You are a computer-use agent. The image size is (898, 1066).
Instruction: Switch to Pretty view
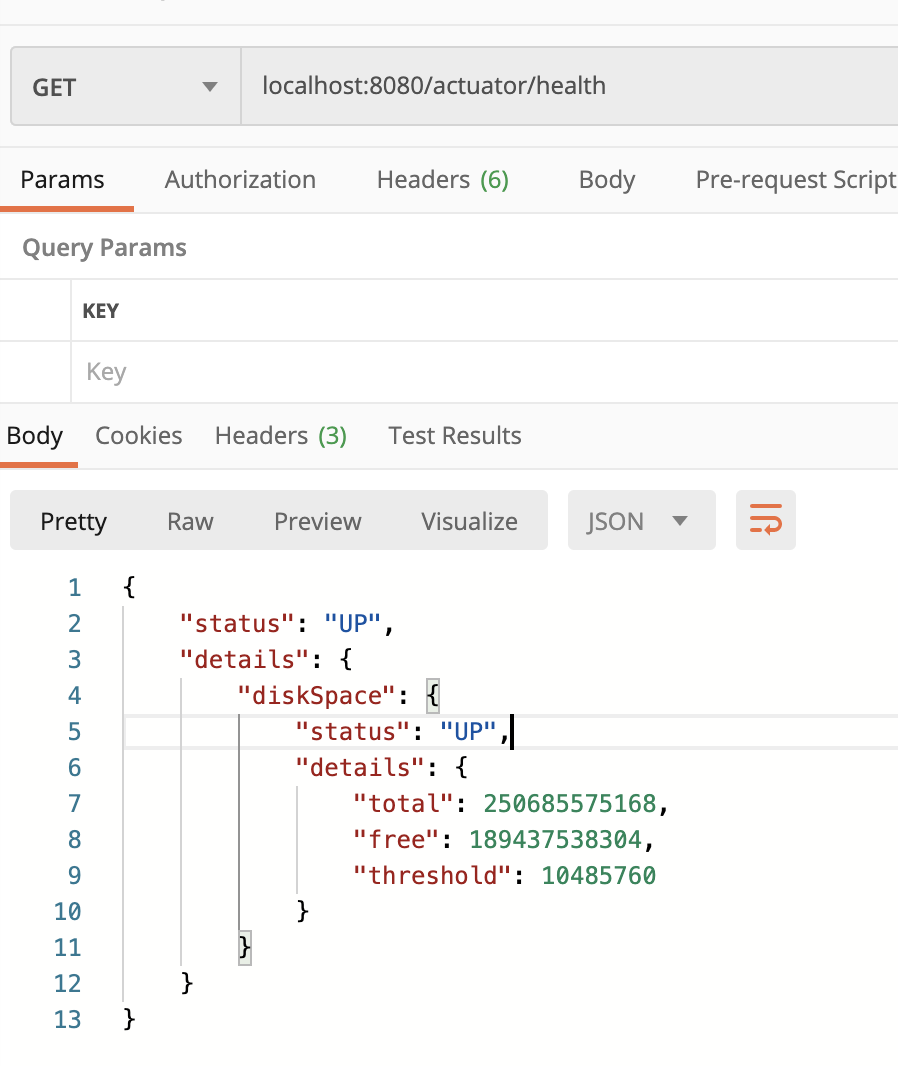click(x=73, y=521)
